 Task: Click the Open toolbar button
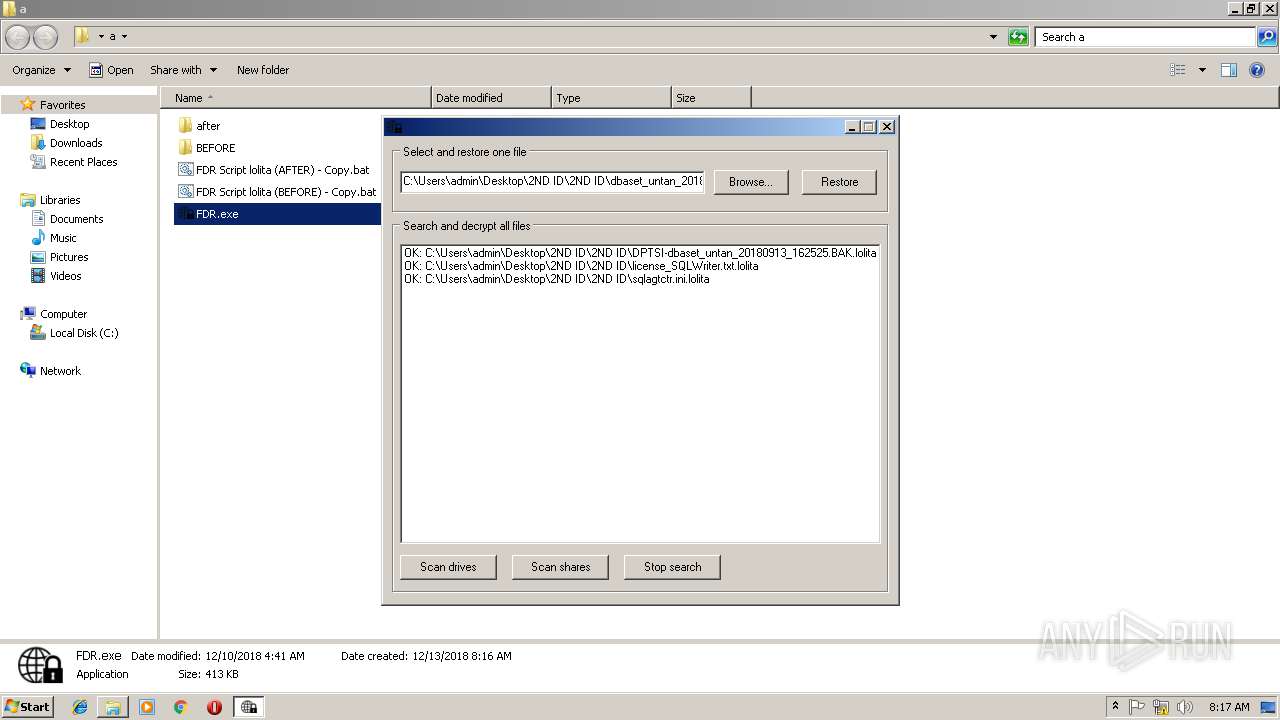[x=111, y=70]
